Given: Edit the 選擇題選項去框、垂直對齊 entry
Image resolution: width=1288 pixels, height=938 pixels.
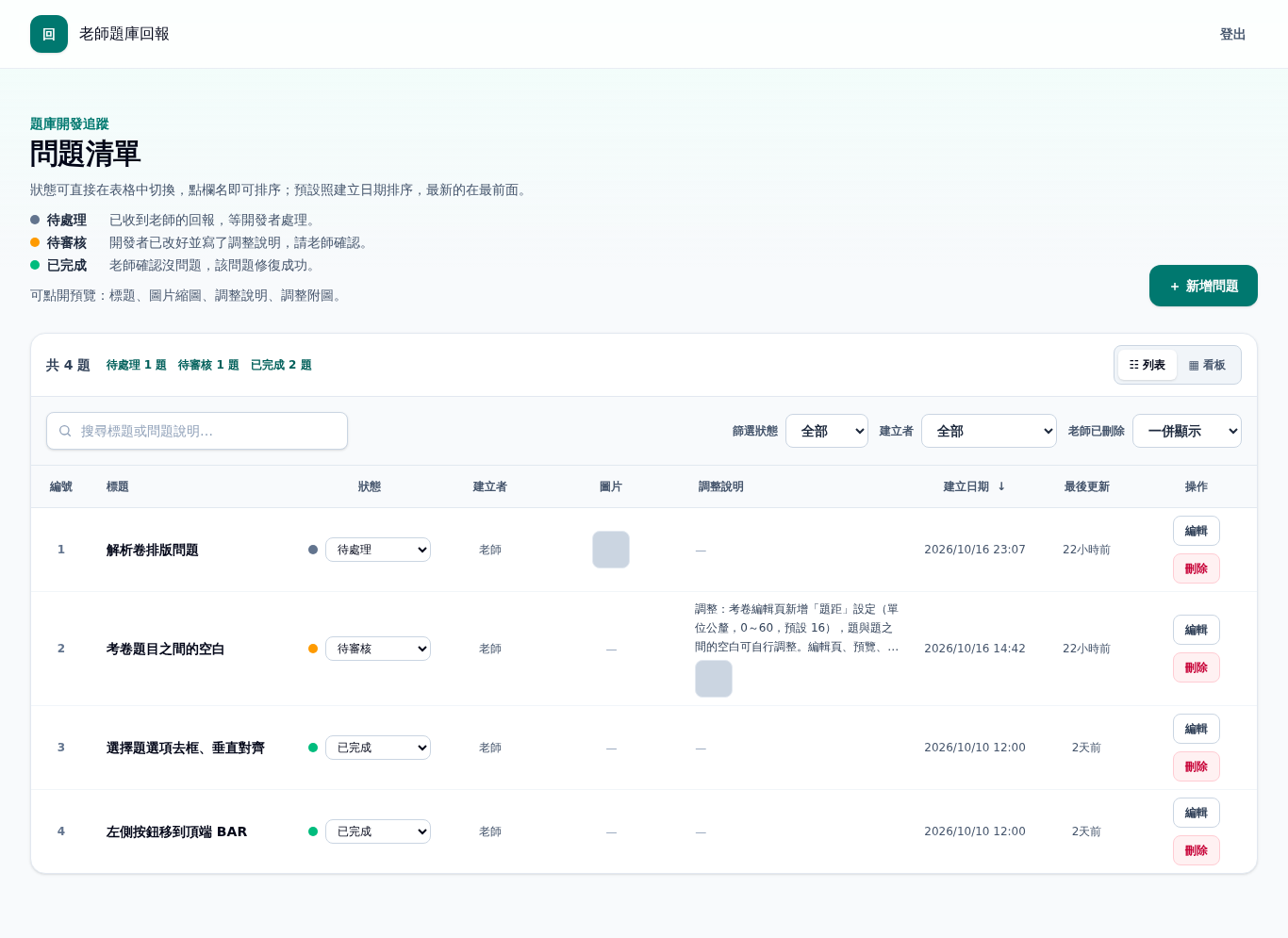Looking at the screenshot, I should [x=1197, y=729].
